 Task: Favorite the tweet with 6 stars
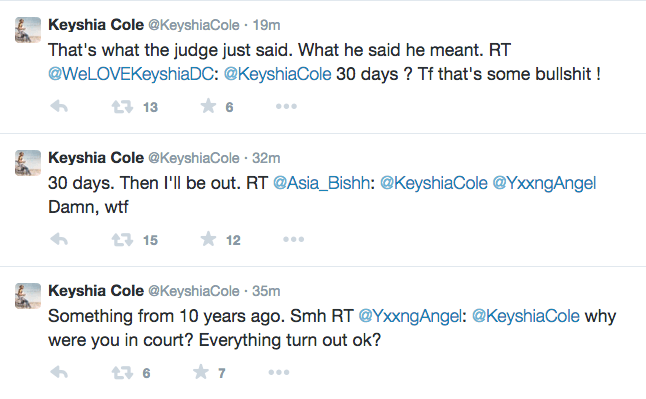(x=208, y=106)
